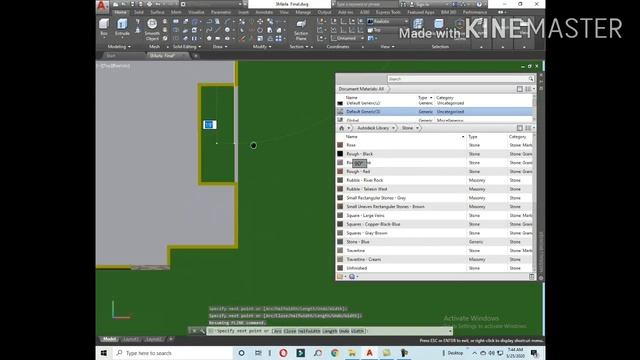
Task: Click the Sign In button
Action: pyautogui.click(x=420, y=4)
